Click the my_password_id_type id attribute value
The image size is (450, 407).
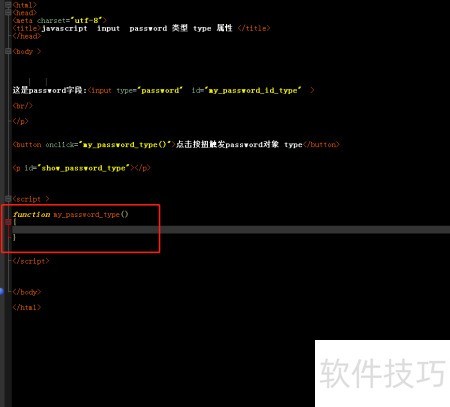(x=253, y=90)
